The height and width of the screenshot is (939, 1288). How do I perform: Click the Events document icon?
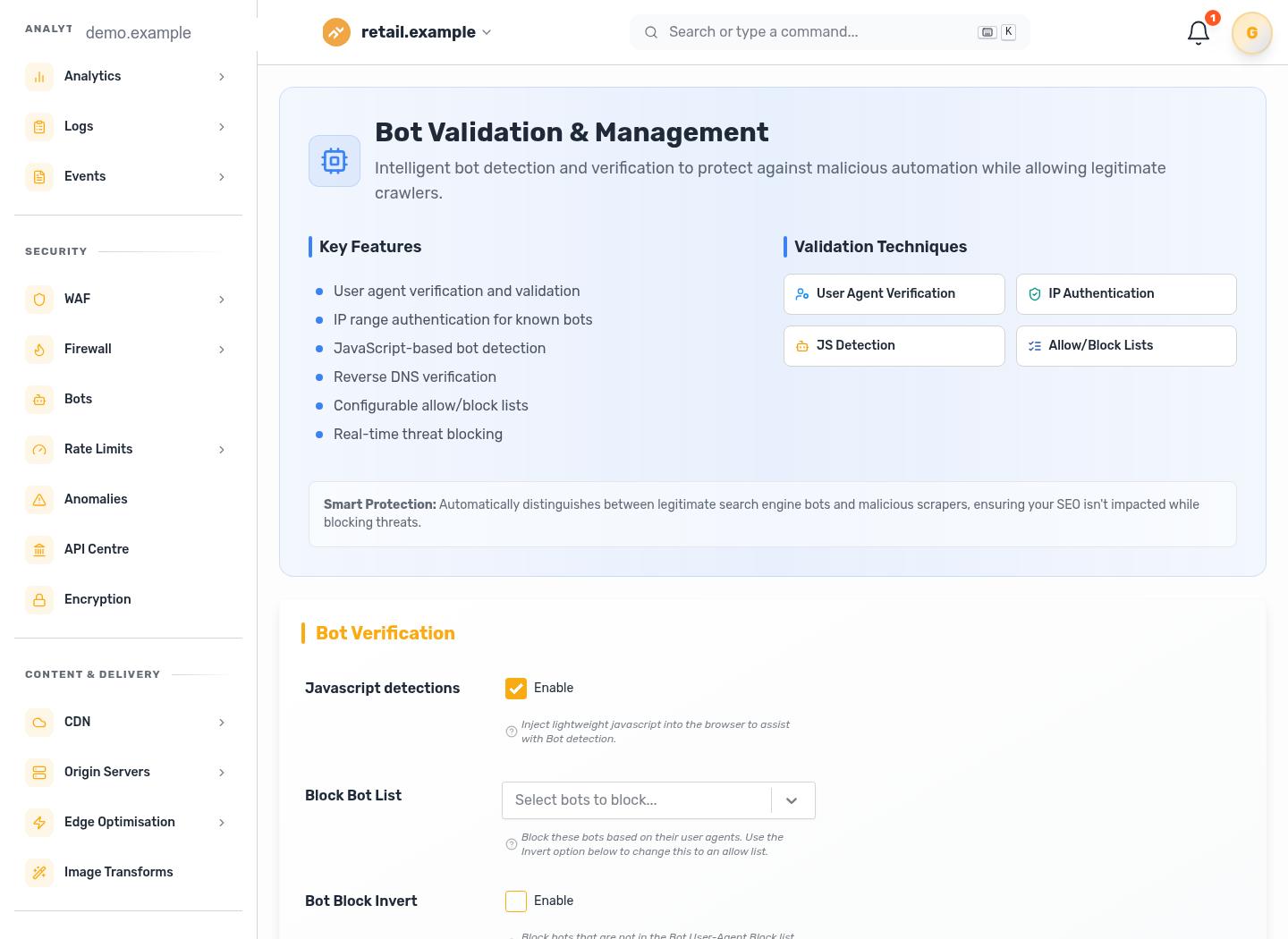tap(39, 177)
